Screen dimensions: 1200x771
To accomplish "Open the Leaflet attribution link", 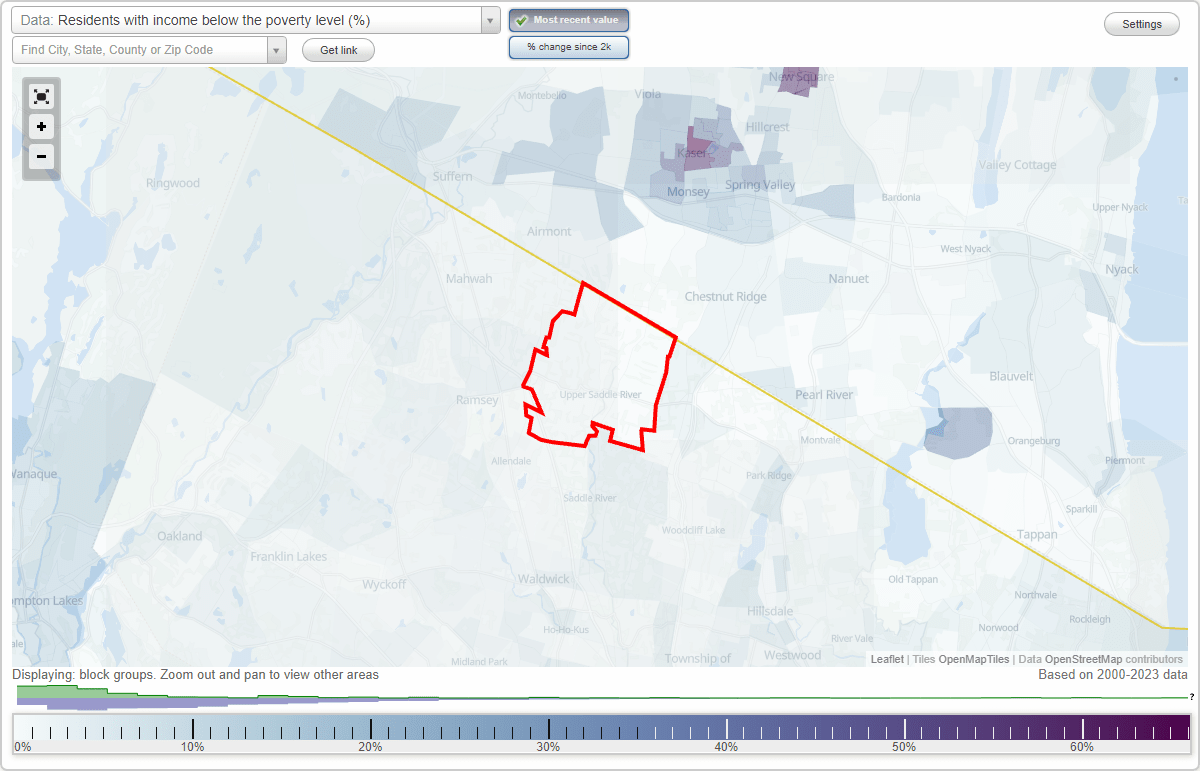I will coord(886,659).
